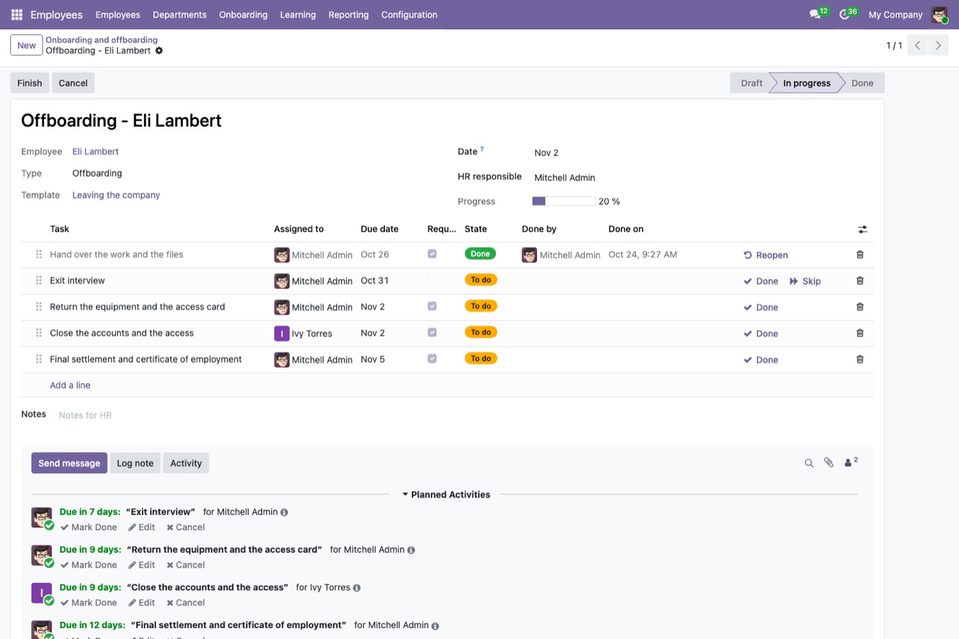Image resolution: width=959 pixels, height=639 pixels.
Task: Open the My Company switcher
Action: 895,15
